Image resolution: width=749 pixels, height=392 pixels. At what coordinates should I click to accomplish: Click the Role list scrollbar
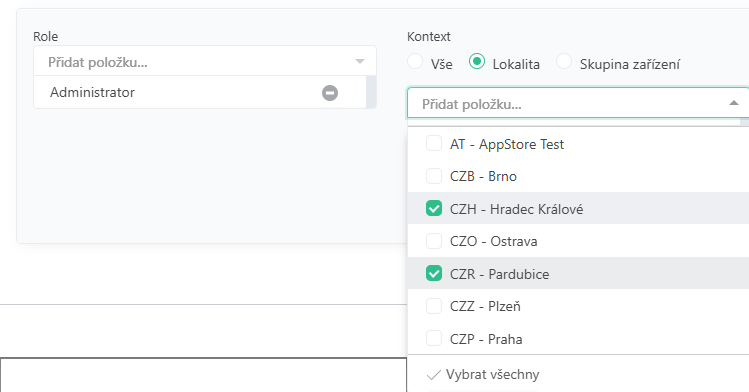click(371, 92)
